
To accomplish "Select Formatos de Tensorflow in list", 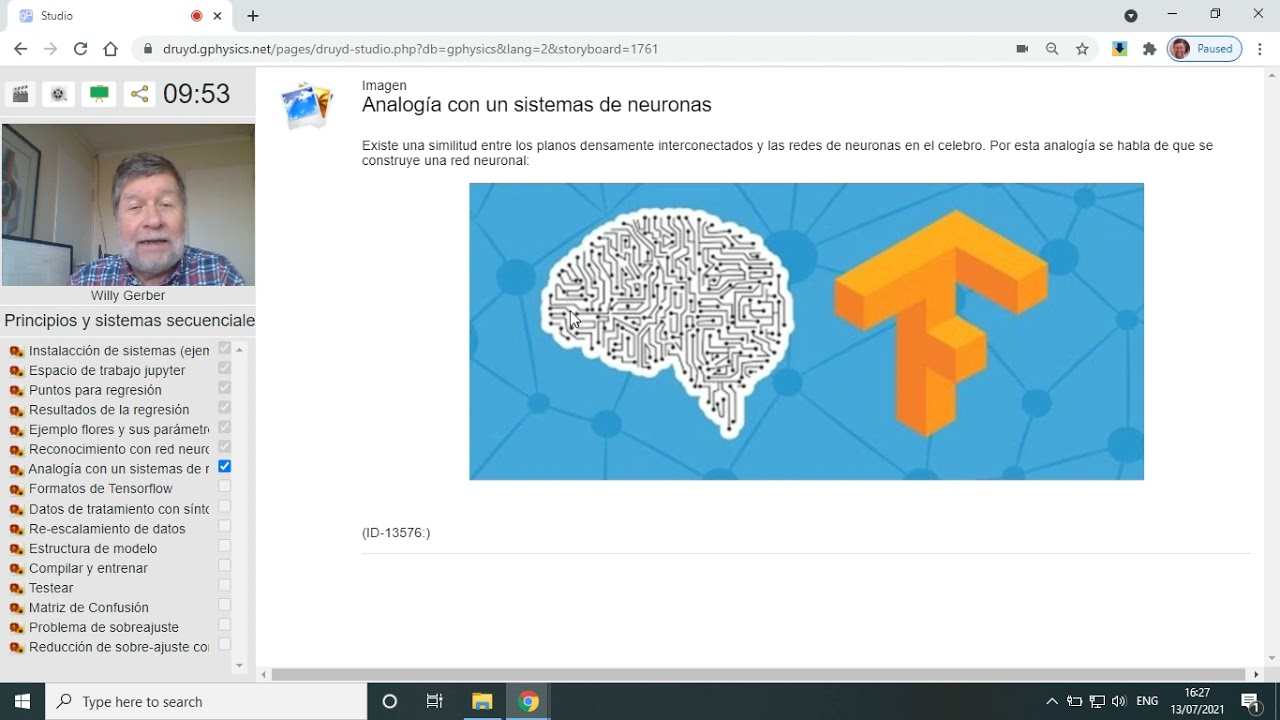I will point(100,489).
